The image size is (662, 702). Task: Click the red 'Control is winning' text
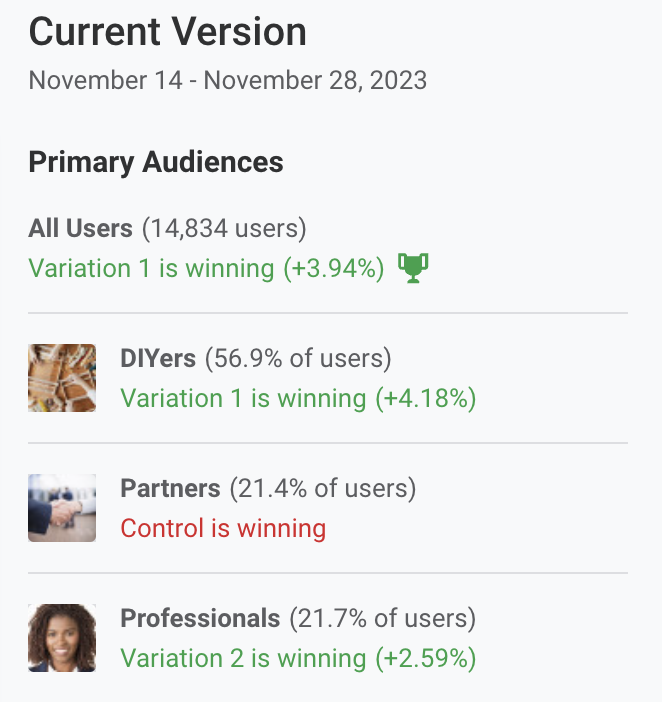223,528
